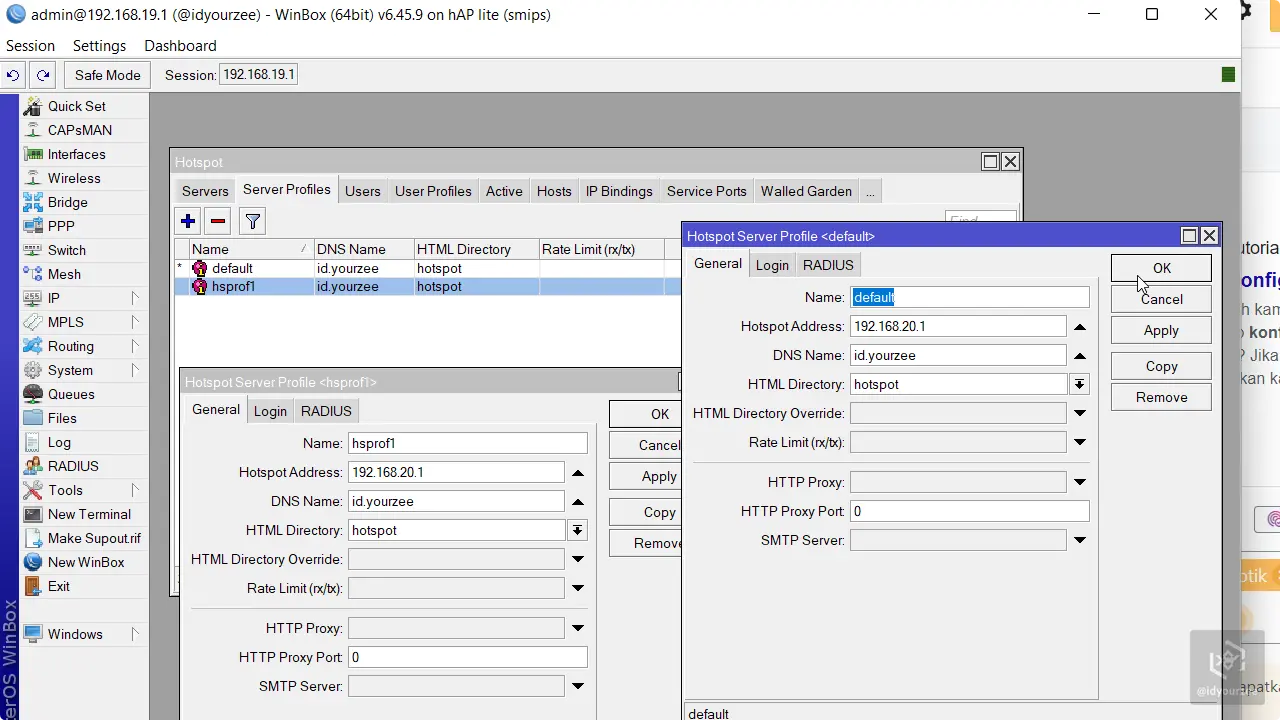Expand HTML Directory Override in default profile
Viewport: 1280px width, 720px height.
click(x=1079, y=413)
